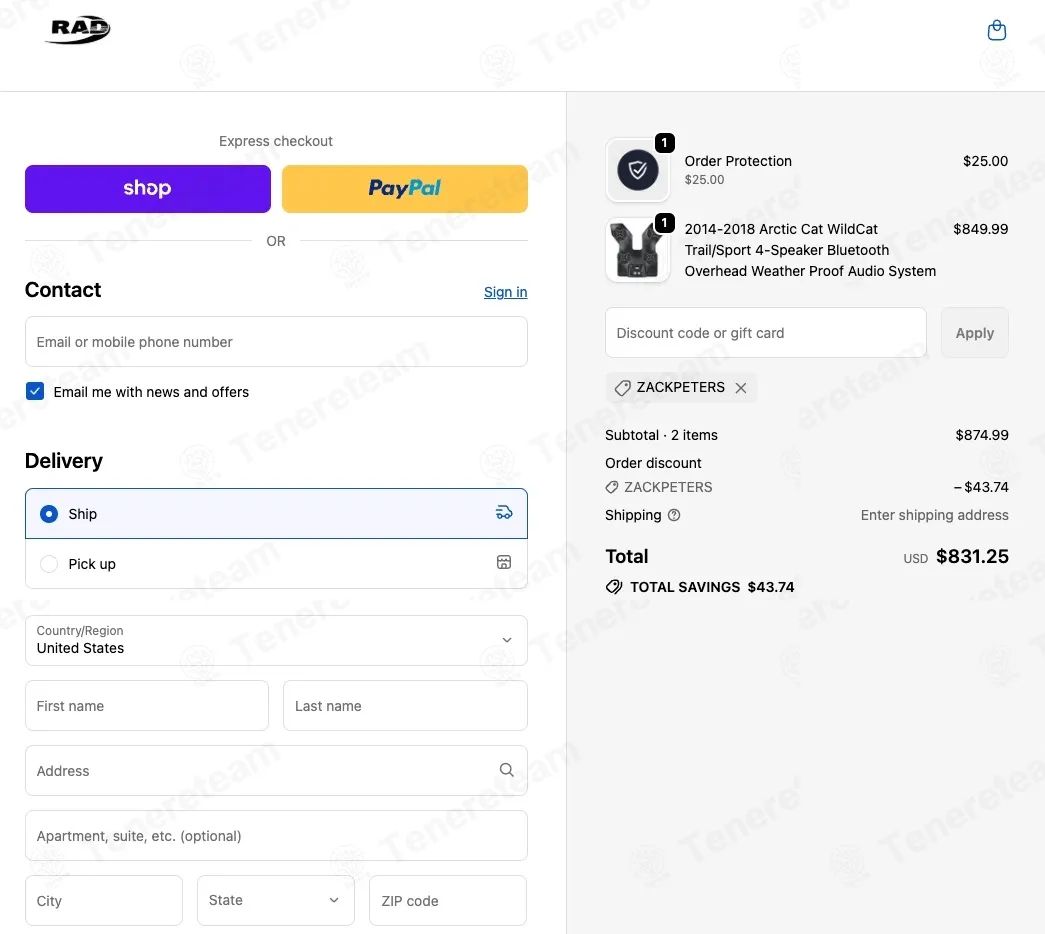Viewport: 1045px width, 934px height.
Task: Click the delivery truck icon
Action: point(504,513)
